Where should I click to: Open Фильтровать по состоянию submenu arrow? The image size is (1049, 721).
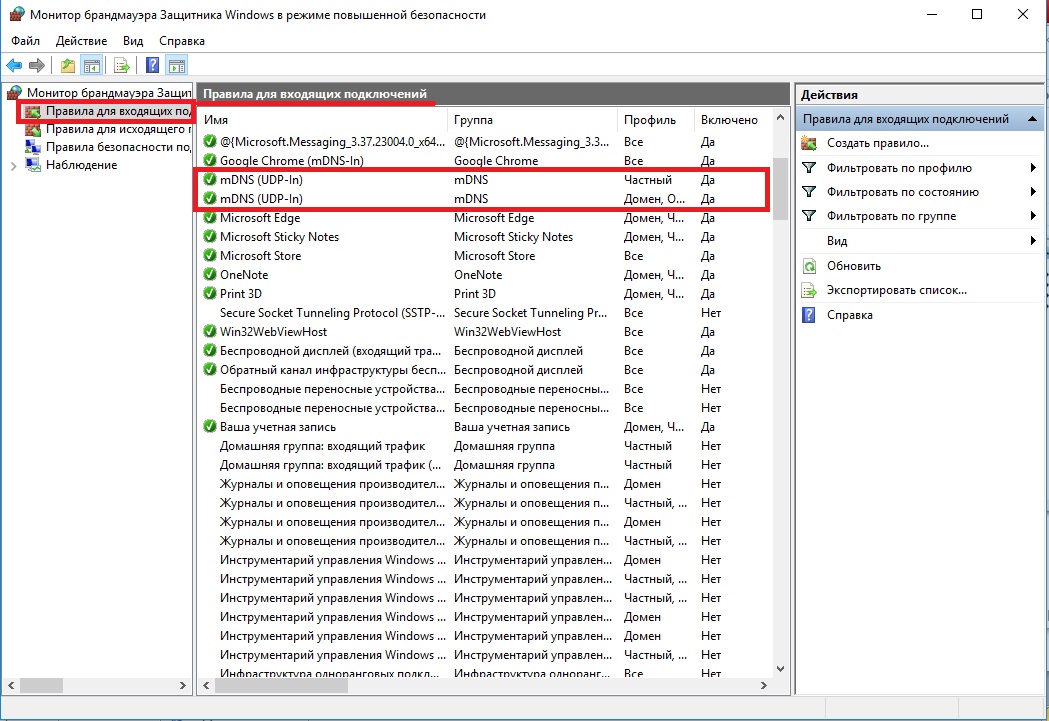(1033, 192)
